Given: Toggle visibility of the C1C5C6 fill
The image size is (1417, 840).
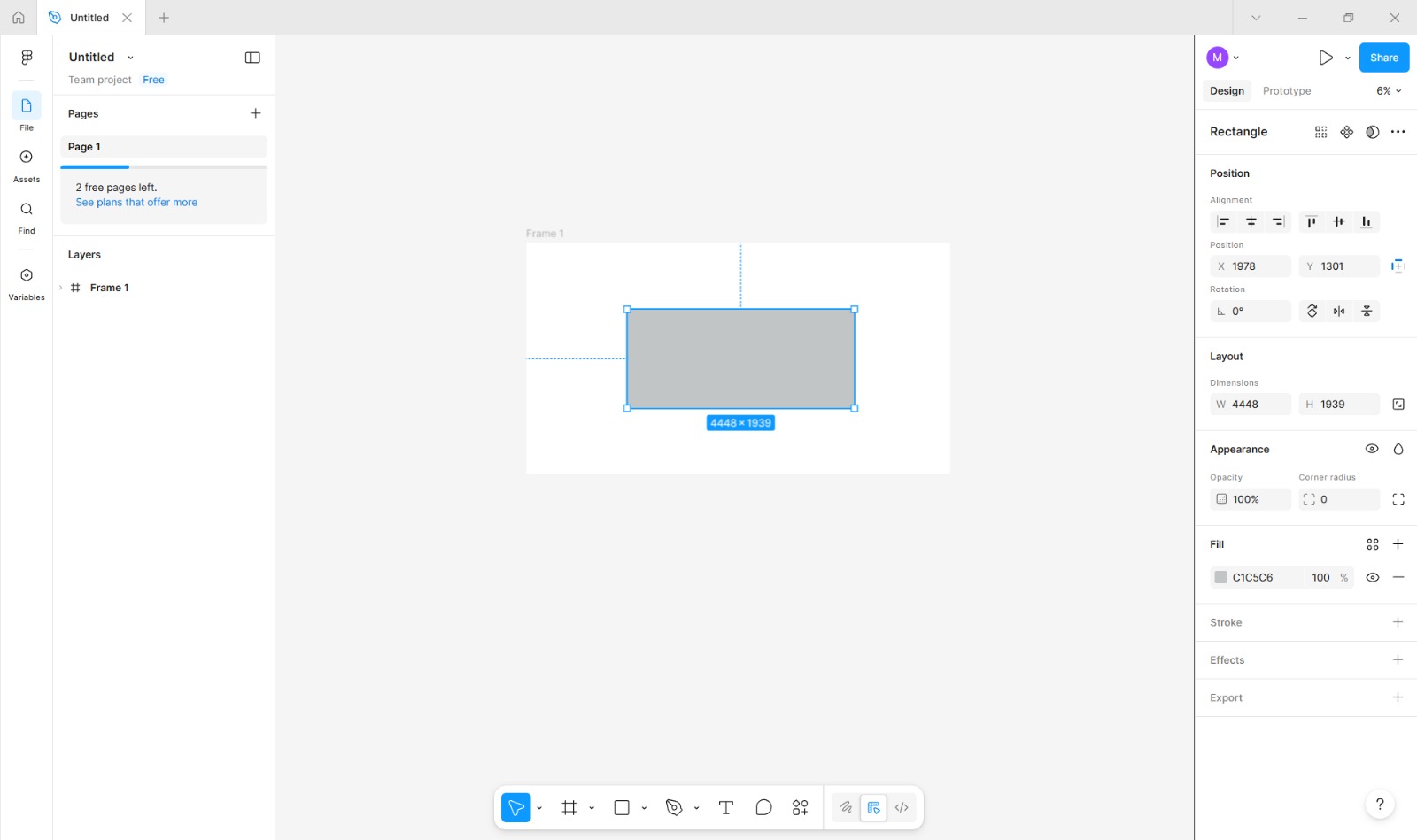Looking at the screenshot, I should (1373, 576).
